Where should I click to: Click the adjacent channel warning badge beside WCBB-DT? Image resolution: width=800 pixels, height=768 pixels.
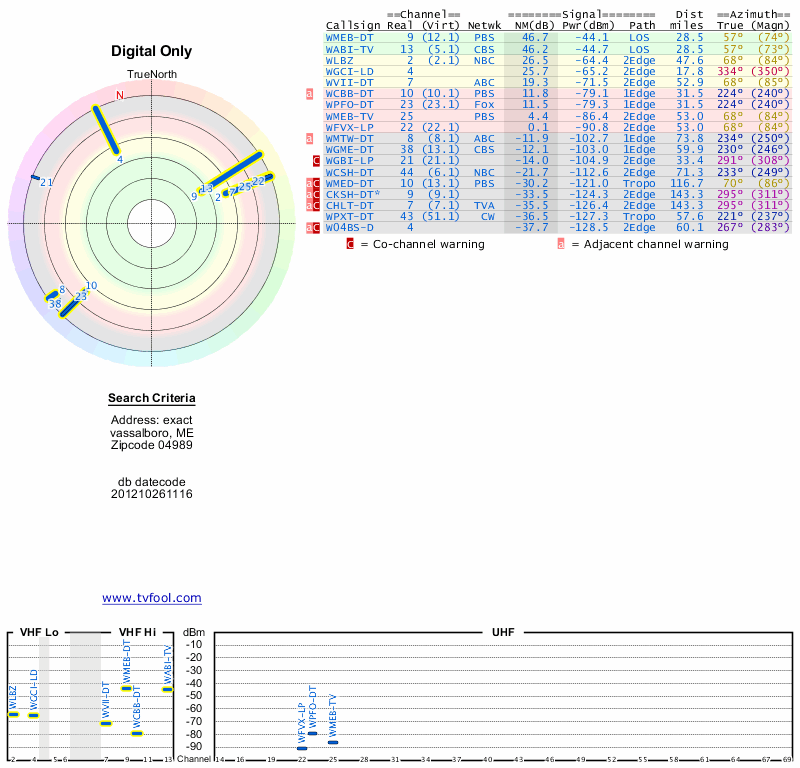tap(310, 93)
